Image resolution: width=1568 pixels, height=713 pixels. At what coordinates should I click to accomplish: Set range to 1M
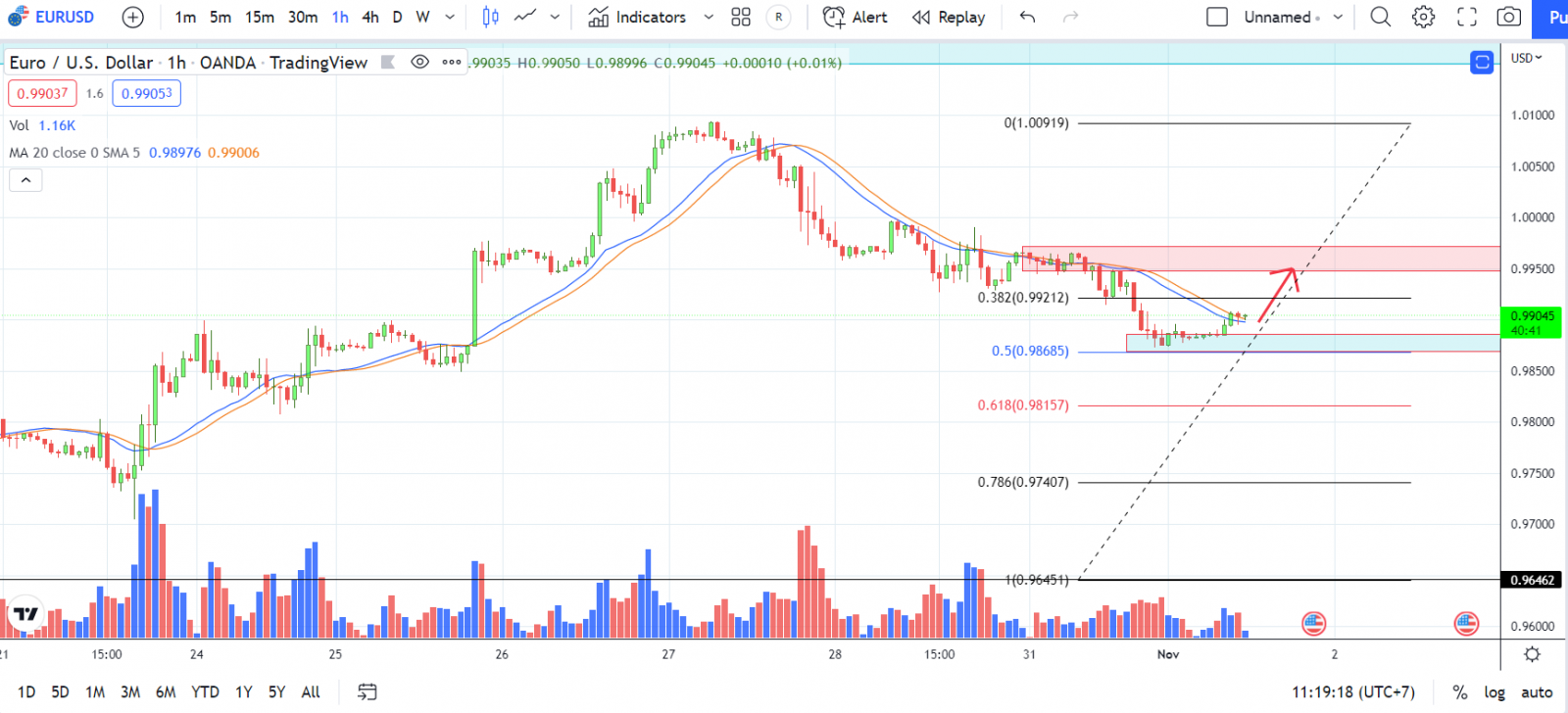click(95, 691)
